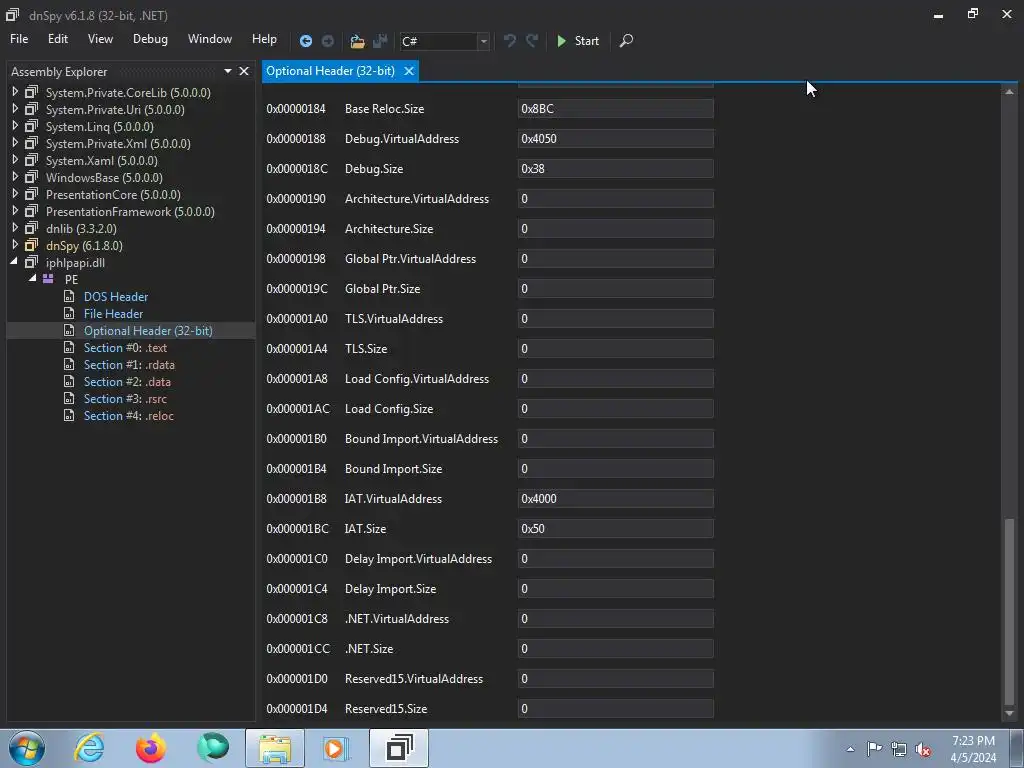Select Section #3: .rsrc

tap(125, 398)
